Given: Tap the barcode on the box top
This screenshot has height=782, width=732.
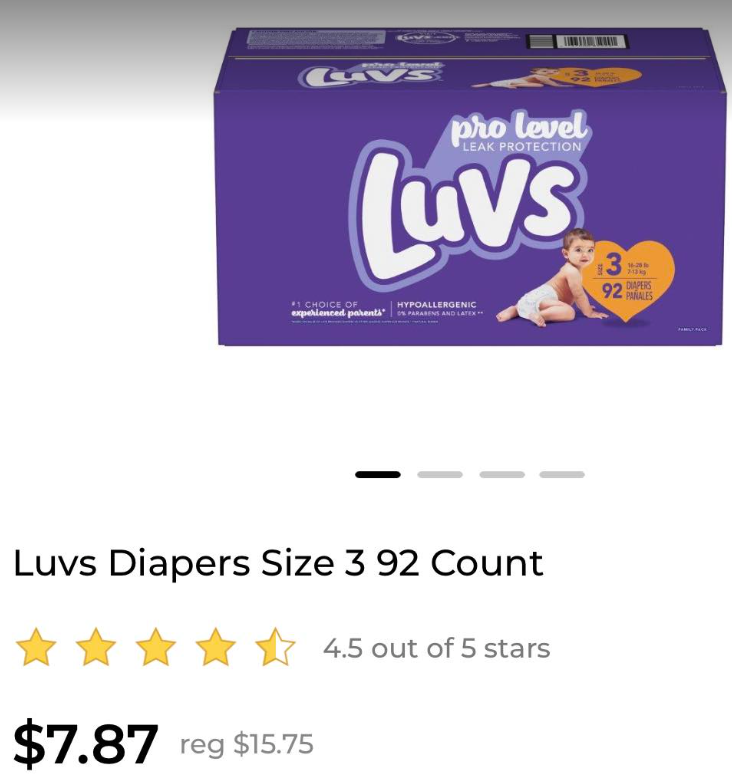Looking at the screenshot, I should [x=578, y=41].
